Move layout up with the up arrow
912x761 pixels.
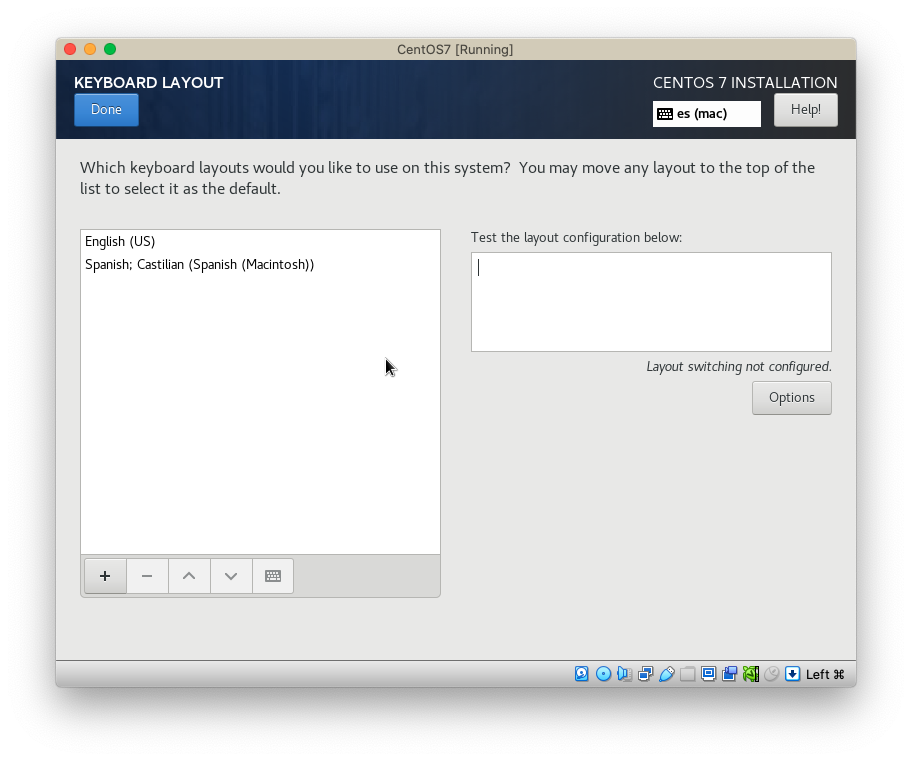tap(189, 576)
